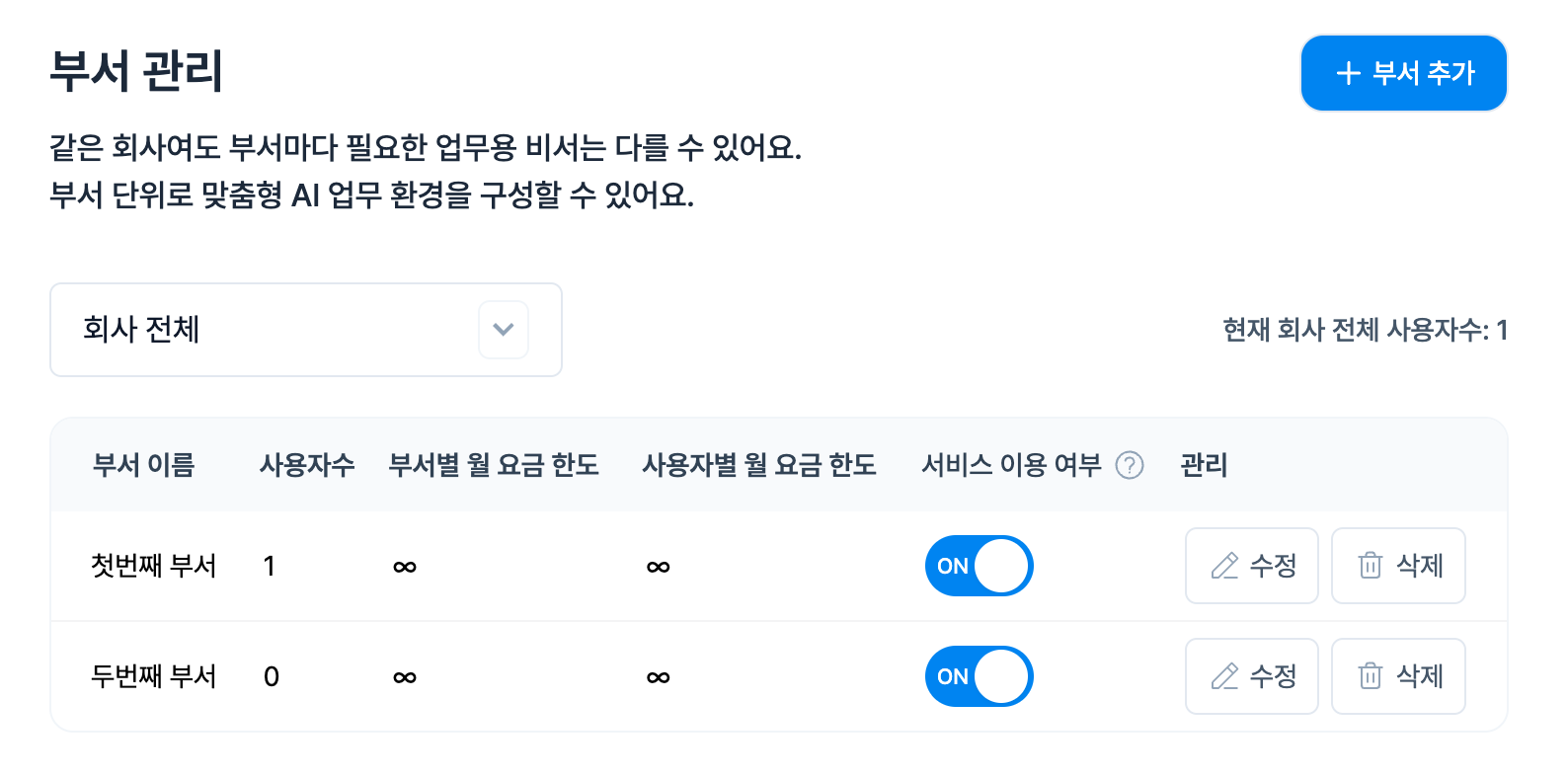
Task: Click the 부서 이름 column header
Action: pyautogui.click(x=144, y=465)
